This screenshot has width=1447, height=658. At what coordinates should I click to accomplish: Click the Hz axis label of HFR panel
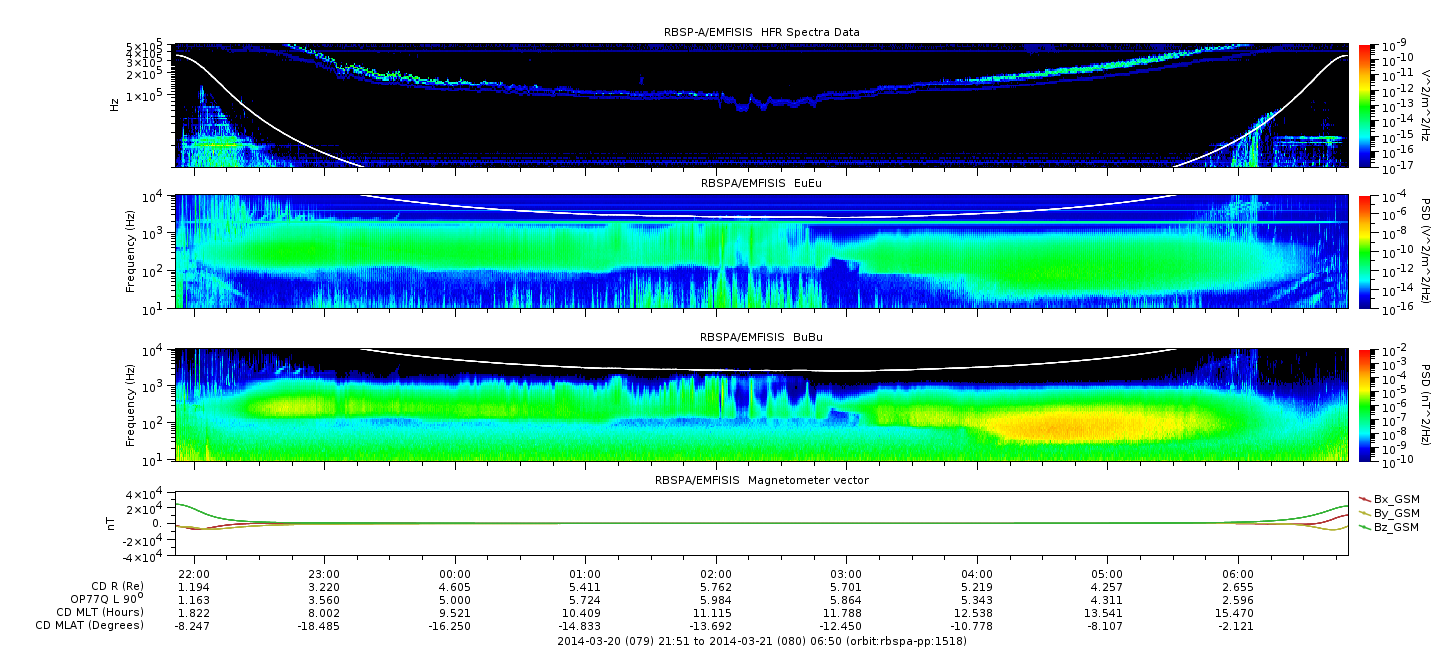click(115, 103)
